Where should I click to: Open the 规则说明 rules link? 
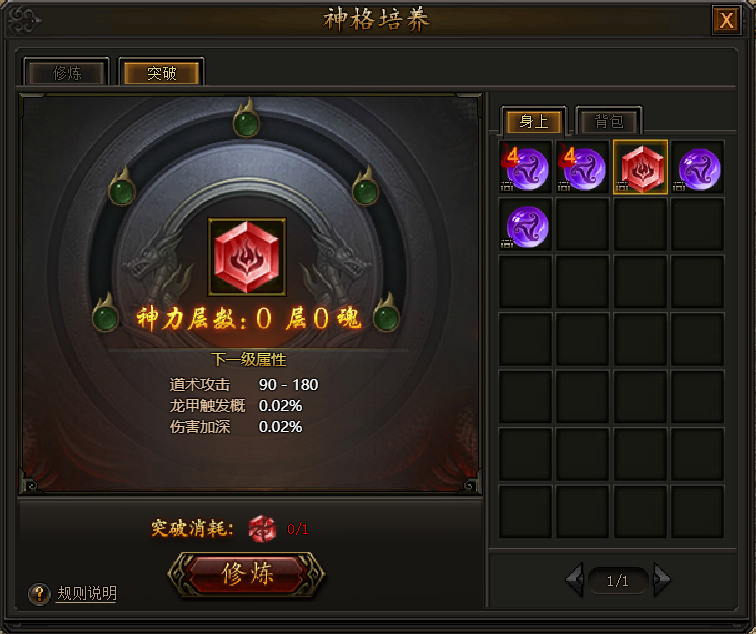[87, 593]
